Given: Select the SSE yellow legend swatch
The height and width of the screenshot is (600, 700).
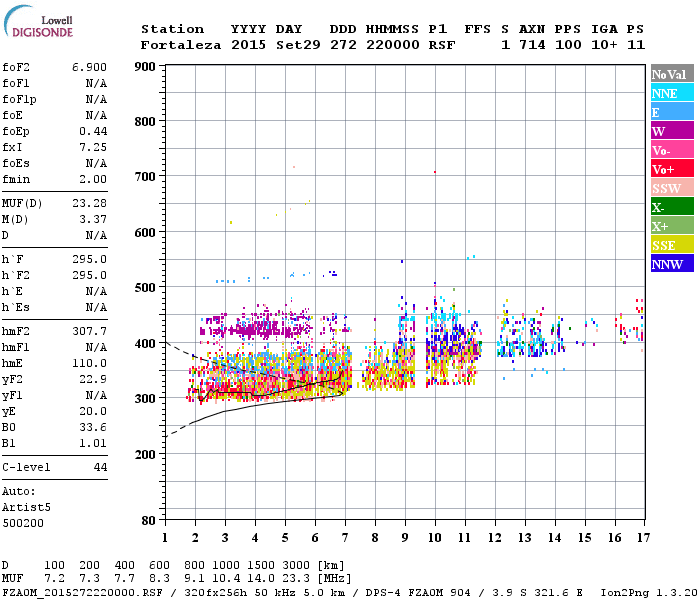Looking at the screenshot, I should 672,245.
